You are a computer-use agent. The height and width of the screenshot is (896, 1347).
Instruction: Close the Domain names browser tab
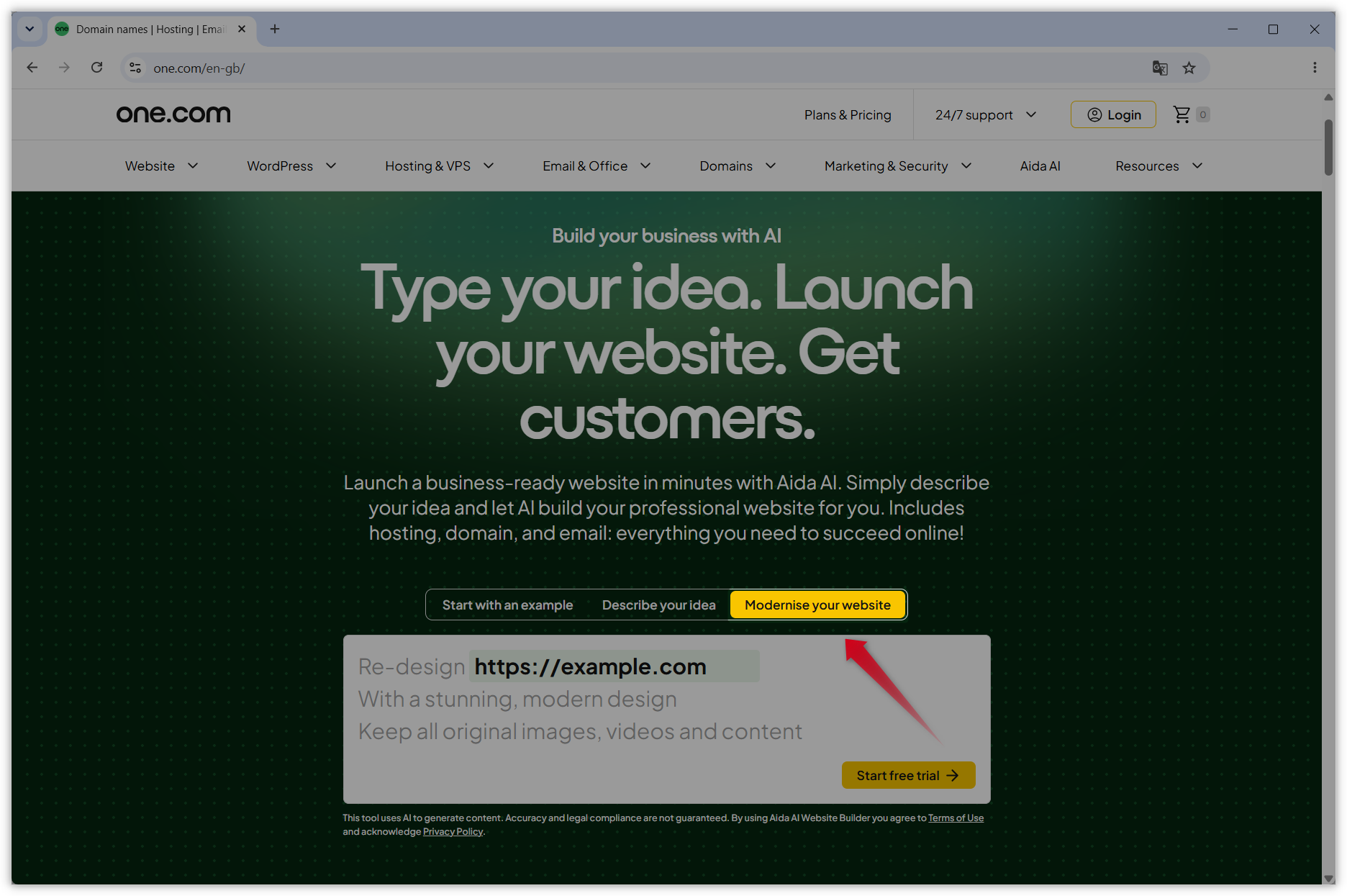click(242, 29)
